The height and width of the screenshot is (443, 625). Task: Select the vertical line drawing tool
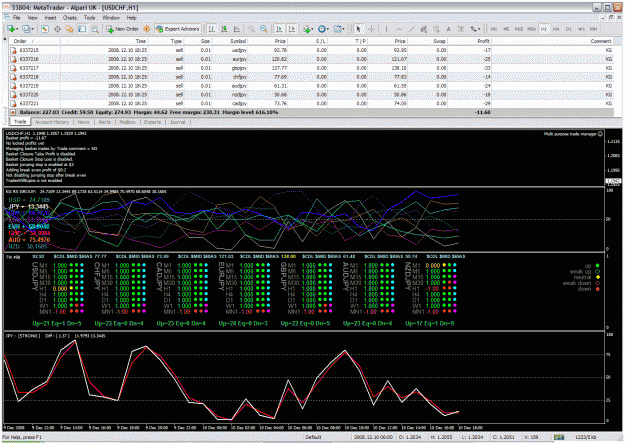point(386,29)
